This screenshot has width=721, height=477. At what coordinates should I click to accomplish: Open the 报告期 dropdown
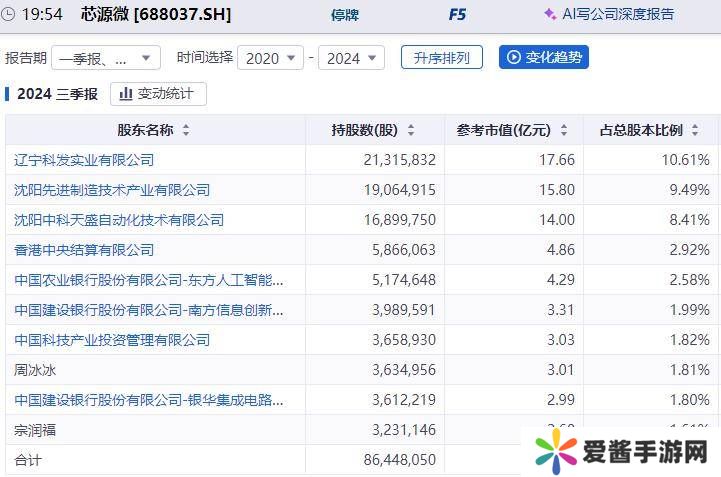(x=105, y=58)
